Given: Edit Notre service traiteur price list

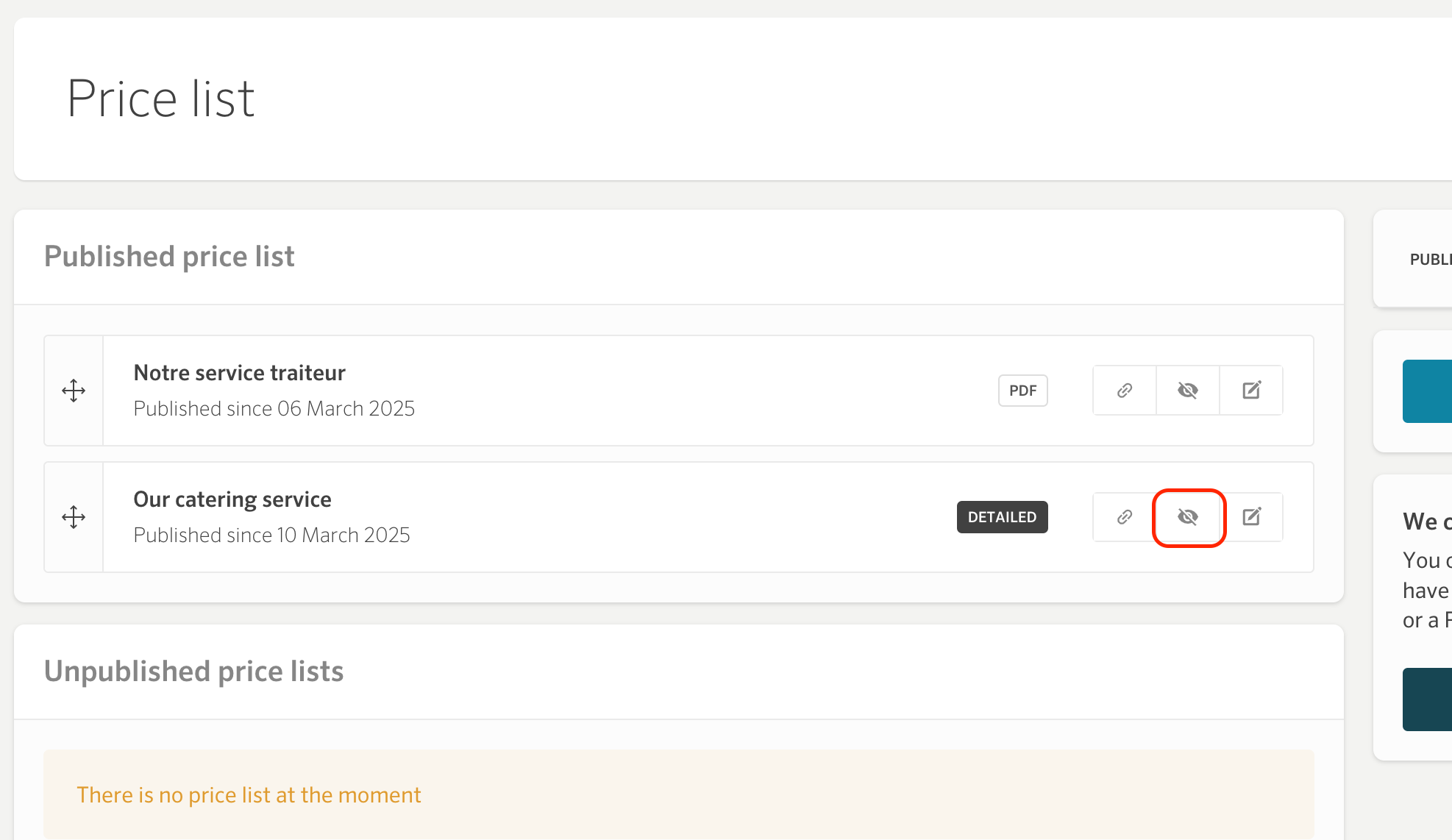Looking at the screenshot, I should 1251,391.
